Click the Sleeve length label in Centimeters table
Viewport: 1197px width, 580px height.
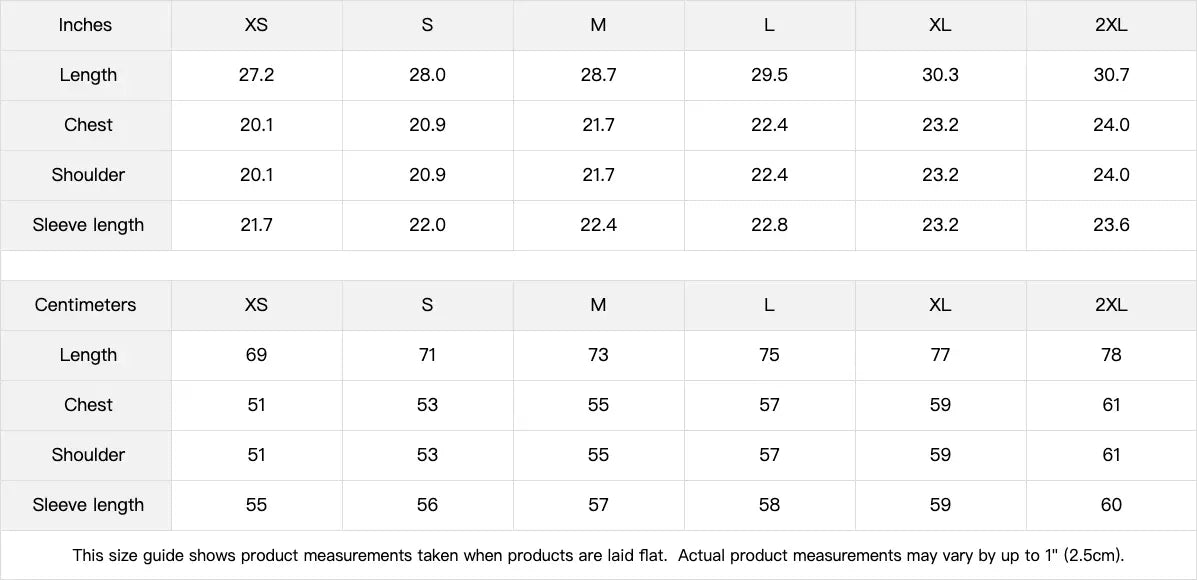(88, 505)
